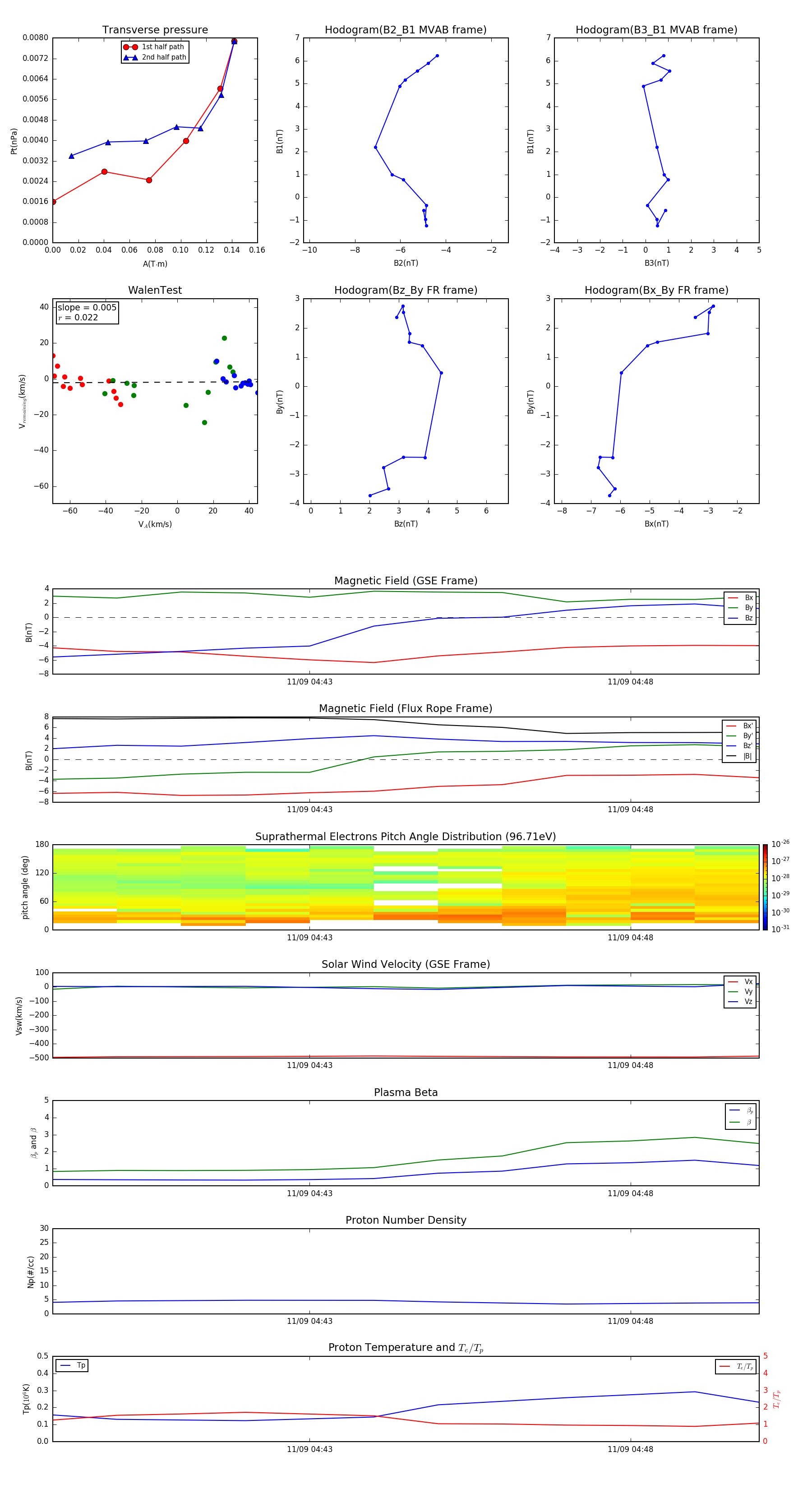Click the "Bz'" legend entry in flux rope plot
The height and width of the screenshot is (1489, 812).
point(740,746)
